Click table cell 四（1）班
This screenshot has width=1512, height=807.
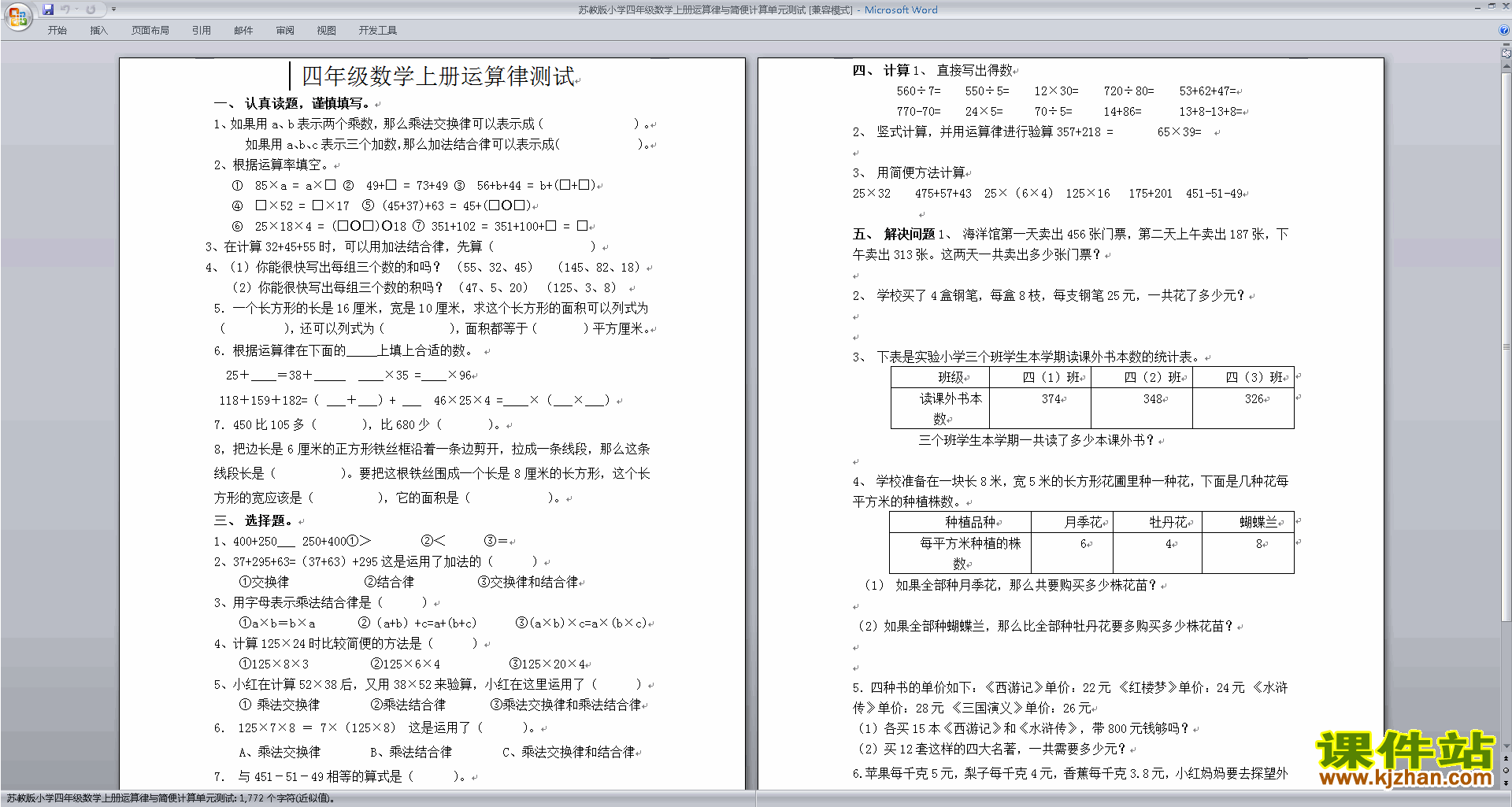pos(1040,377)
